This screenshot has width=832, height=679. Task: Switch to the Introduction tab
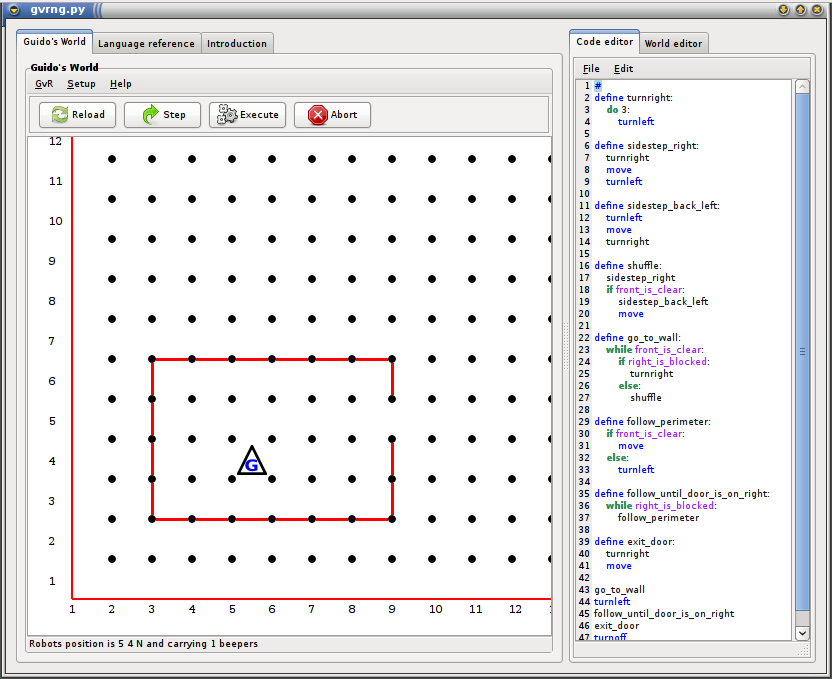(237, 43)
